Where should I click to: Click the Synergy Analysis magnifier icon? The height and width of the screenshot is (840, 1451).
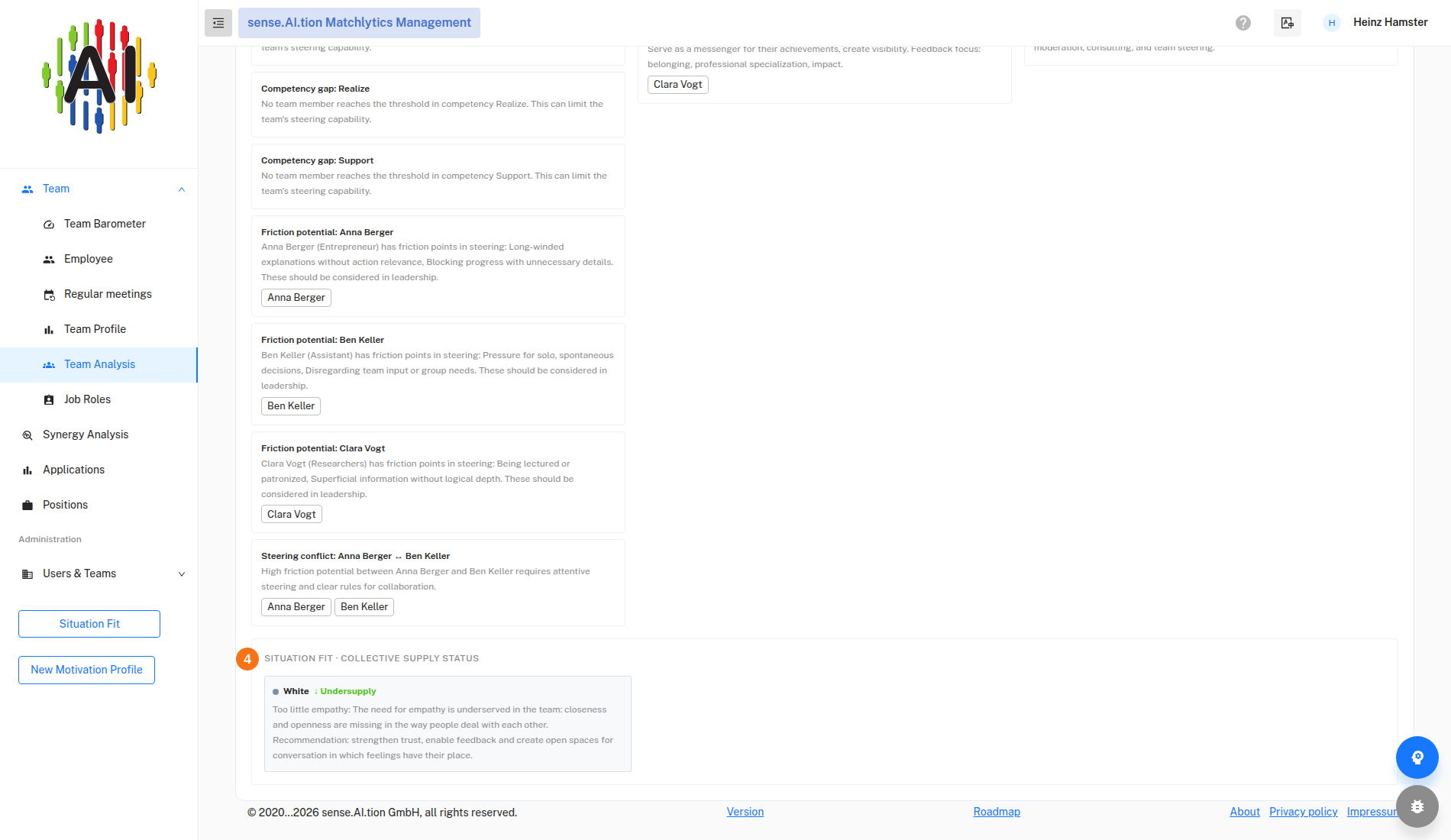click(x=27, y=435)
